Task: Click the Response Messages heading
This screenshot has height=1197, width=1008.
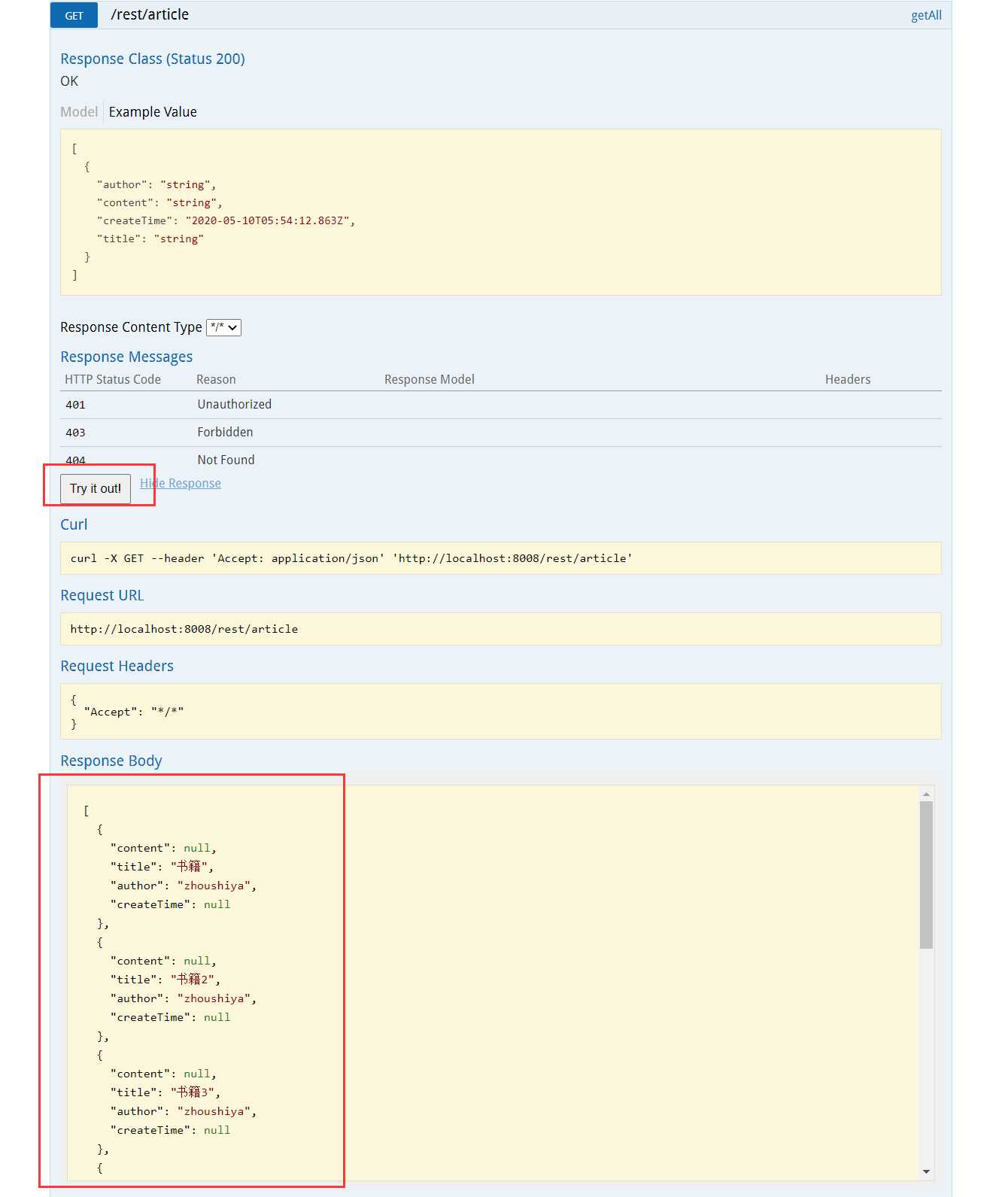Action: [126, 357]
